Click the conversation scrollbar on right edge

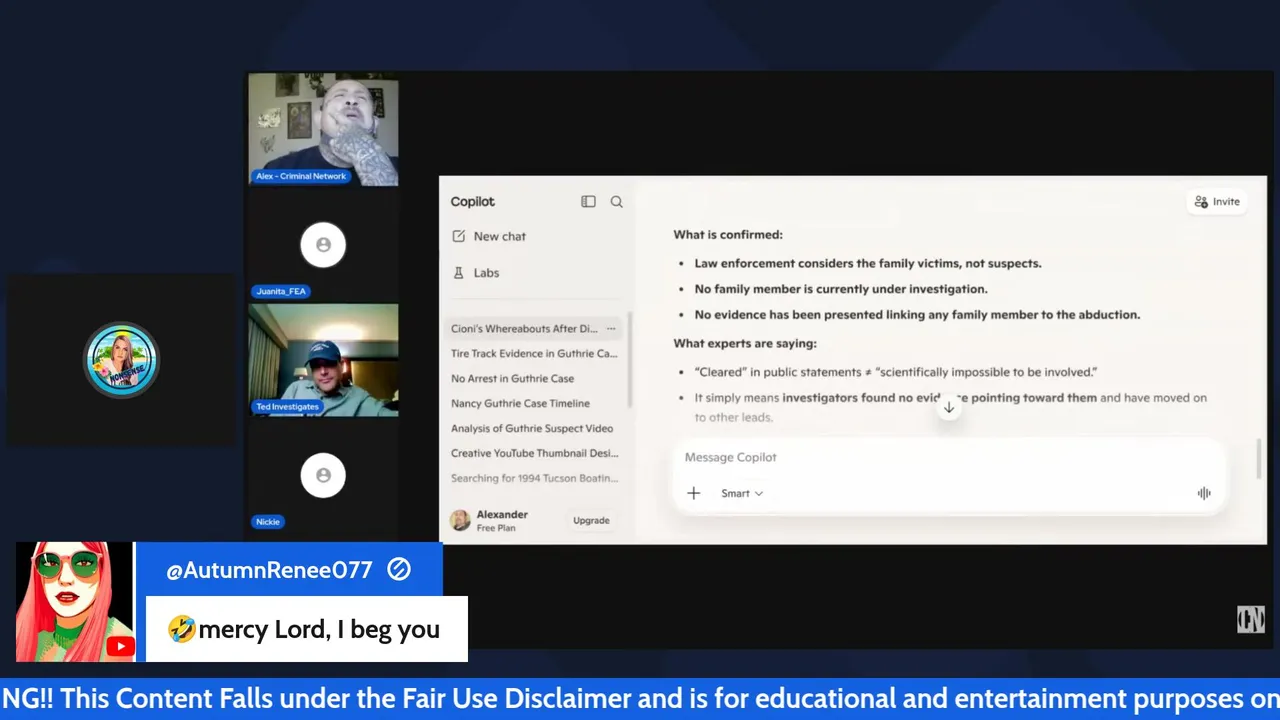[1258, 458]
